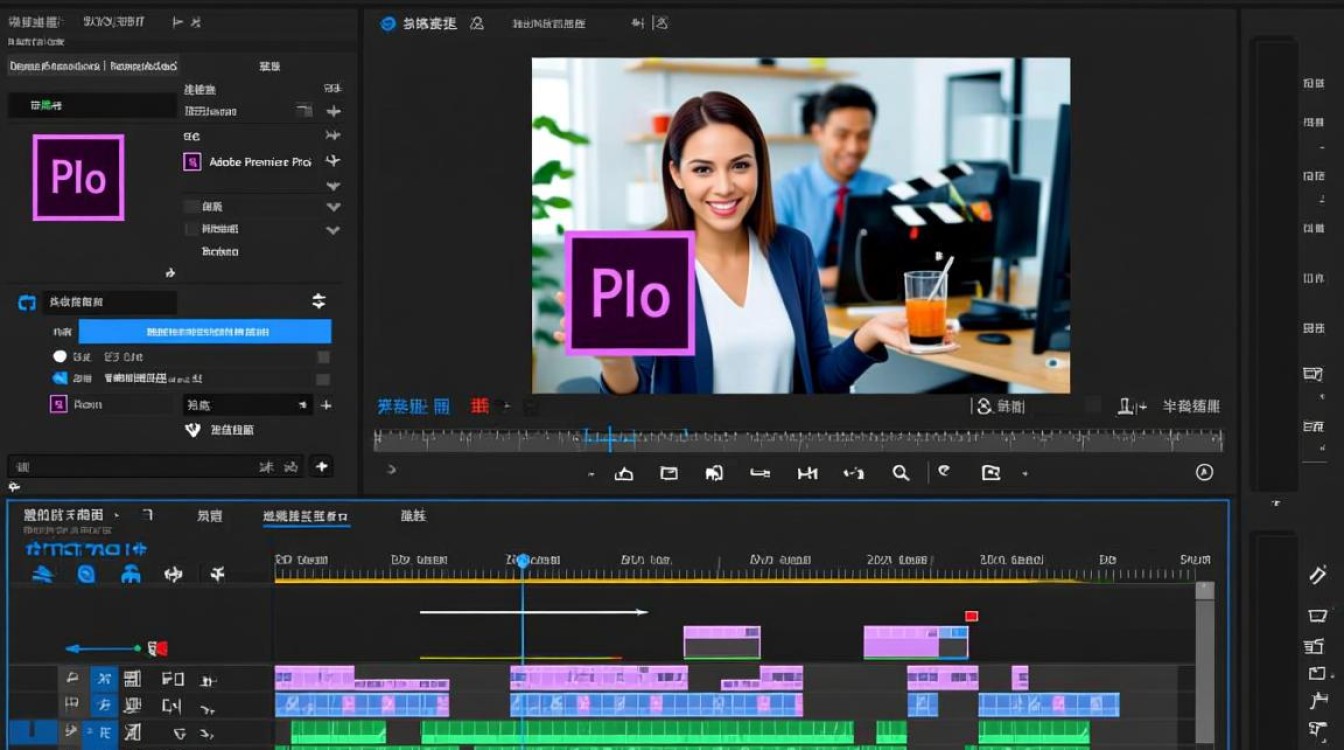Viewport: 1344px width, 750px height.
Task: Click the Plo logo thumbnail in left panel
Action: coord(78,177)
